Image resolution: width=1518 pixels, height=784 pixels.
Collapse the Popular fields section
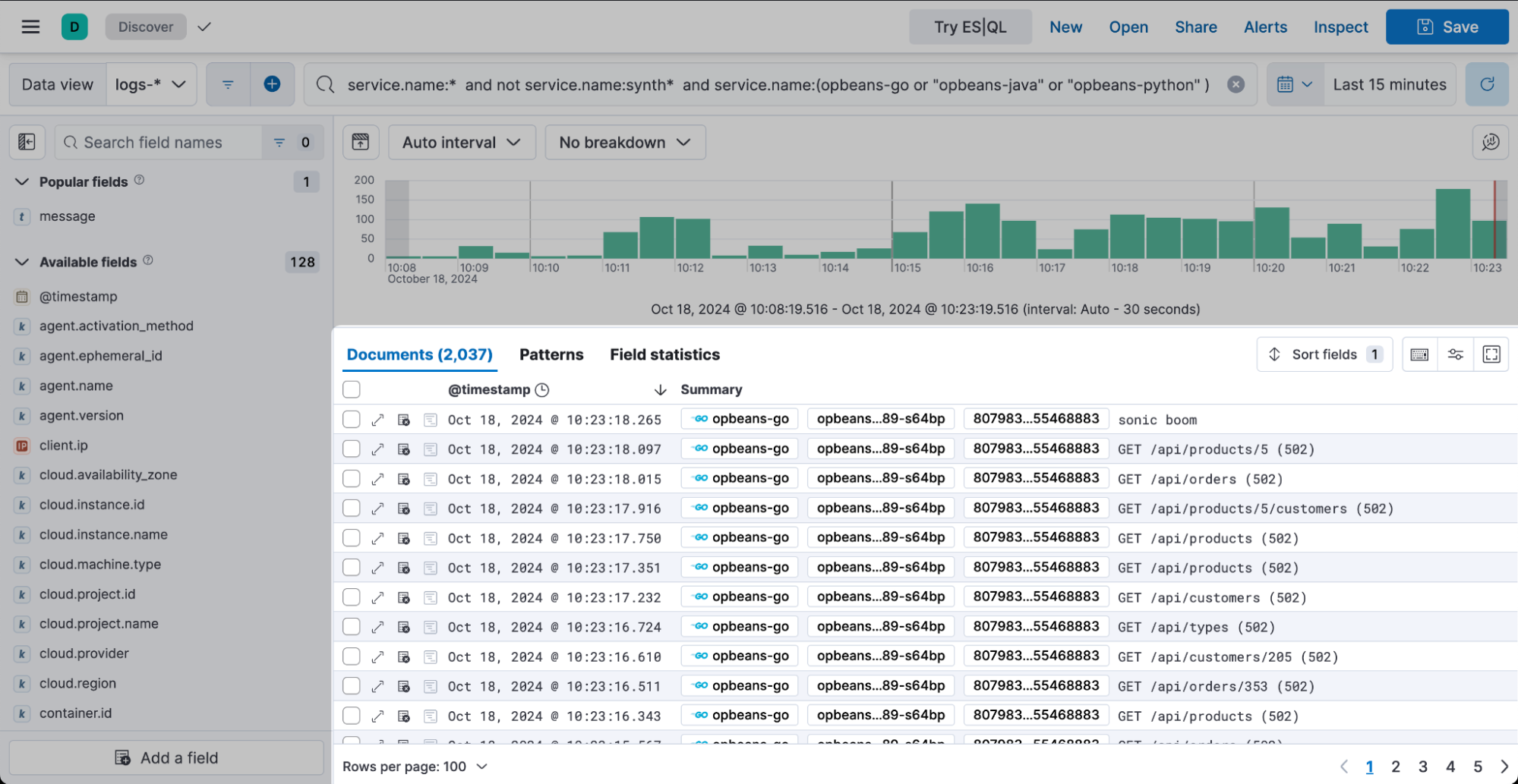click(23, 181)
